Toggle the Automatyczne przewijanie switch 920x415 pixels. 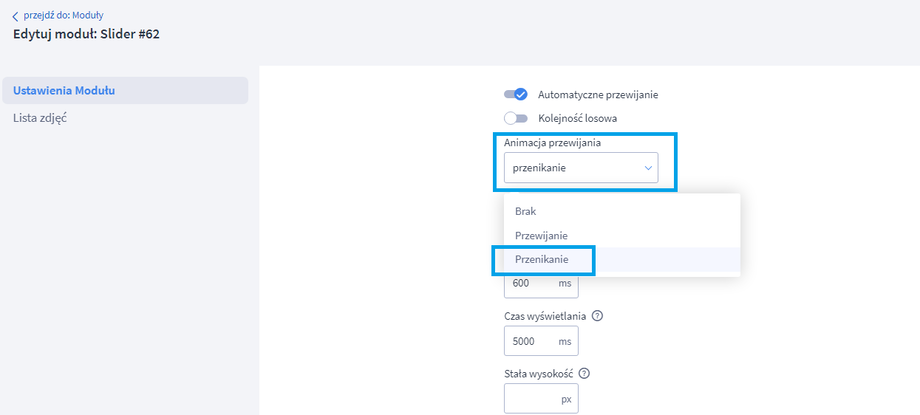pos(515,95)
